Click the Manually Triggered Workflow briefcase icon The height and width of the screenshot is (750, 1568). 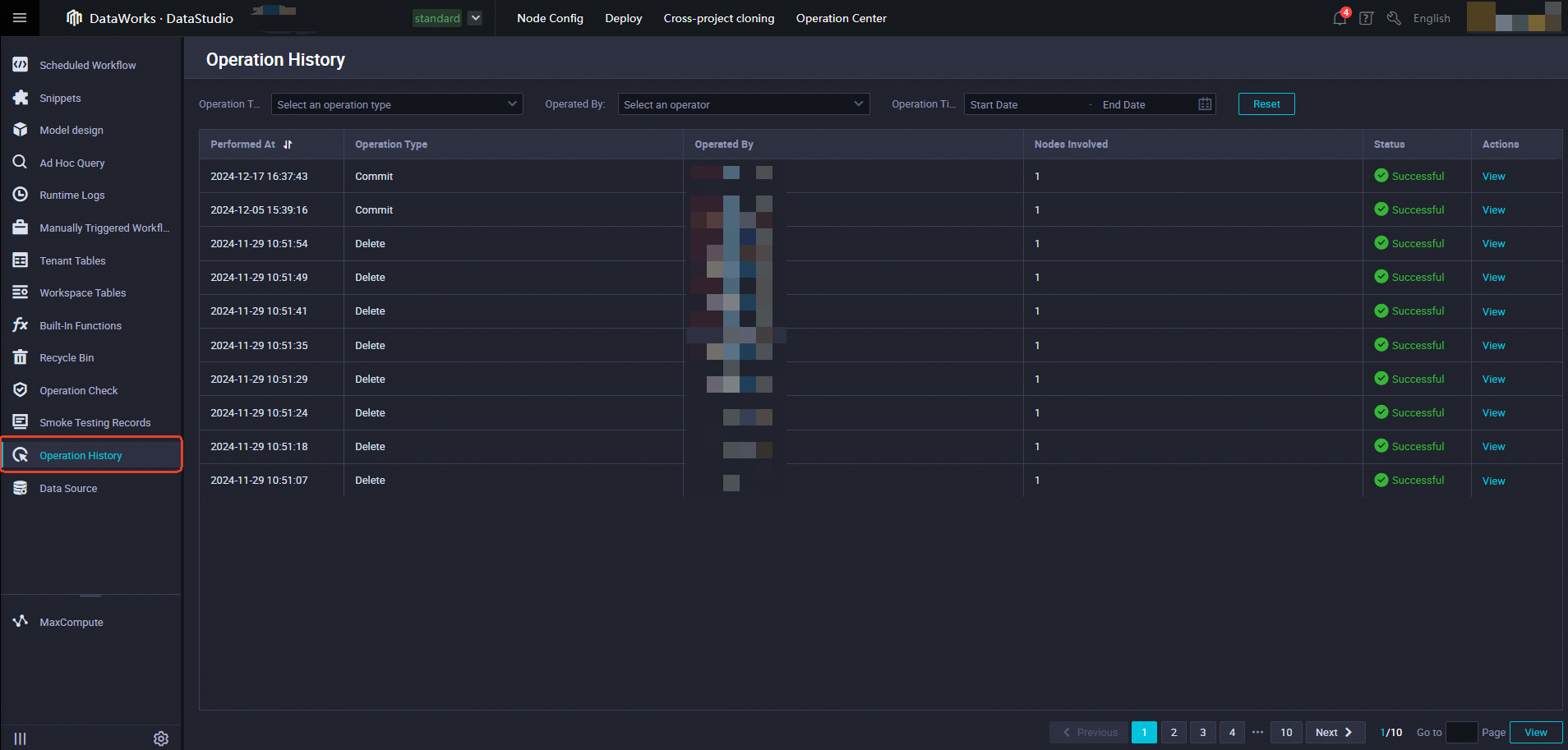(x=21, y=228)
